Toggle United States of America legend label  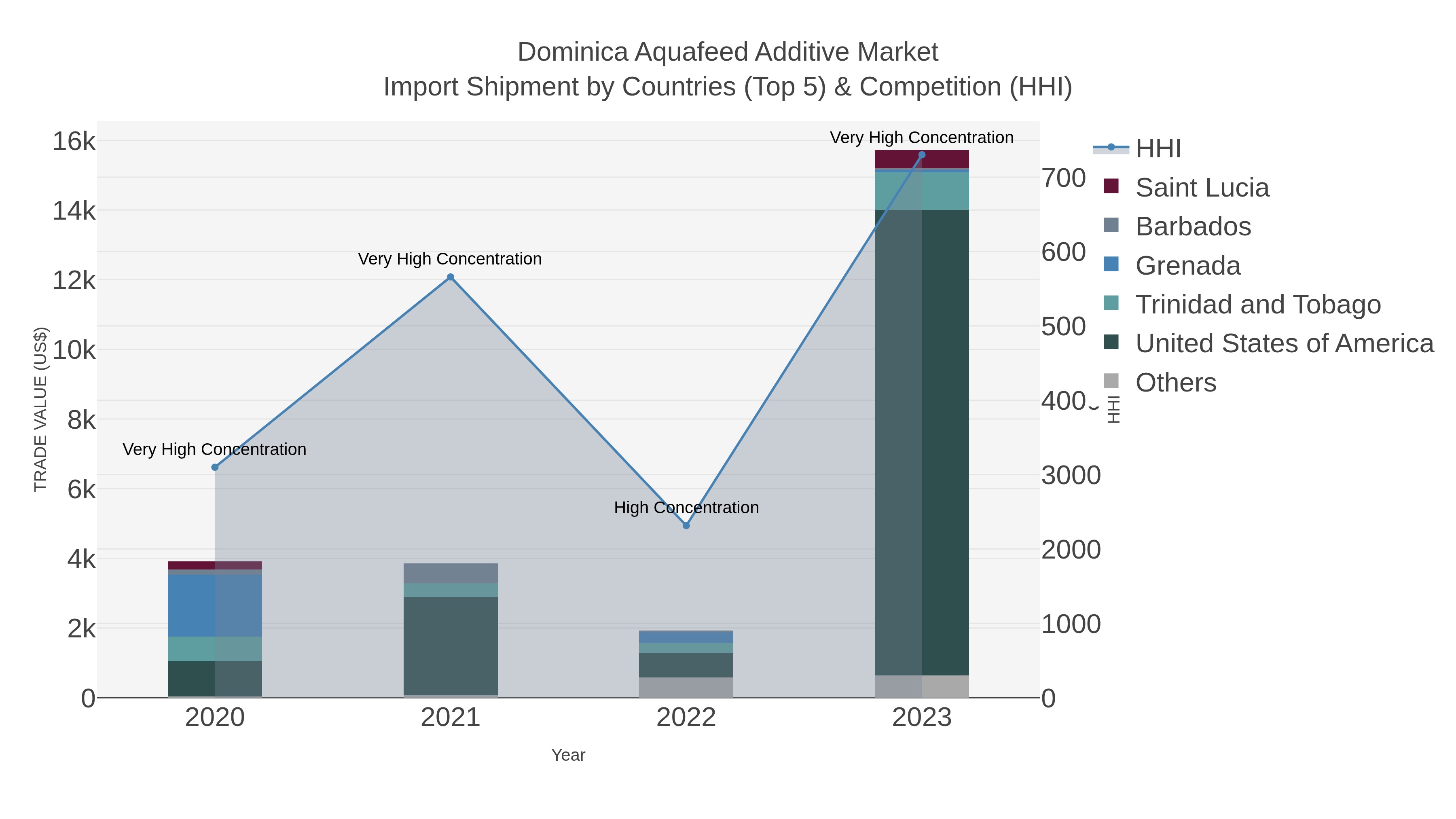1285,344
